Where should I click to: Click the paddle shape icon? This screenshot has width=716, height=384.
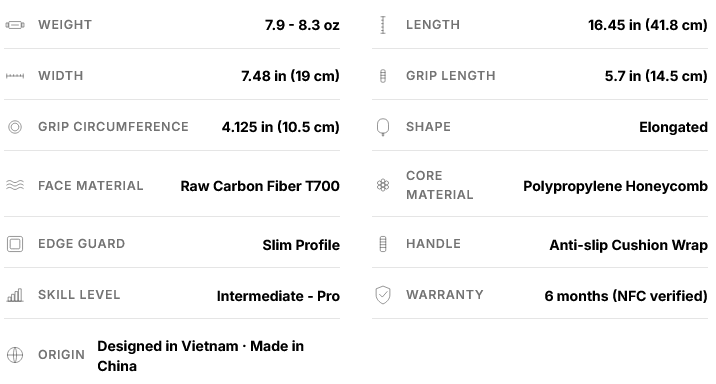coord(383,127)
